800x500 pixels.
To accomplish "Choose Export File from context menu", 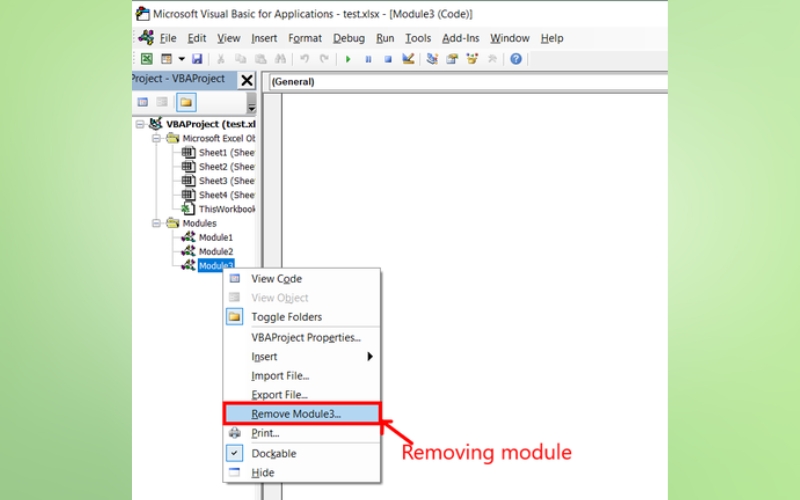I will pos(279,395).
